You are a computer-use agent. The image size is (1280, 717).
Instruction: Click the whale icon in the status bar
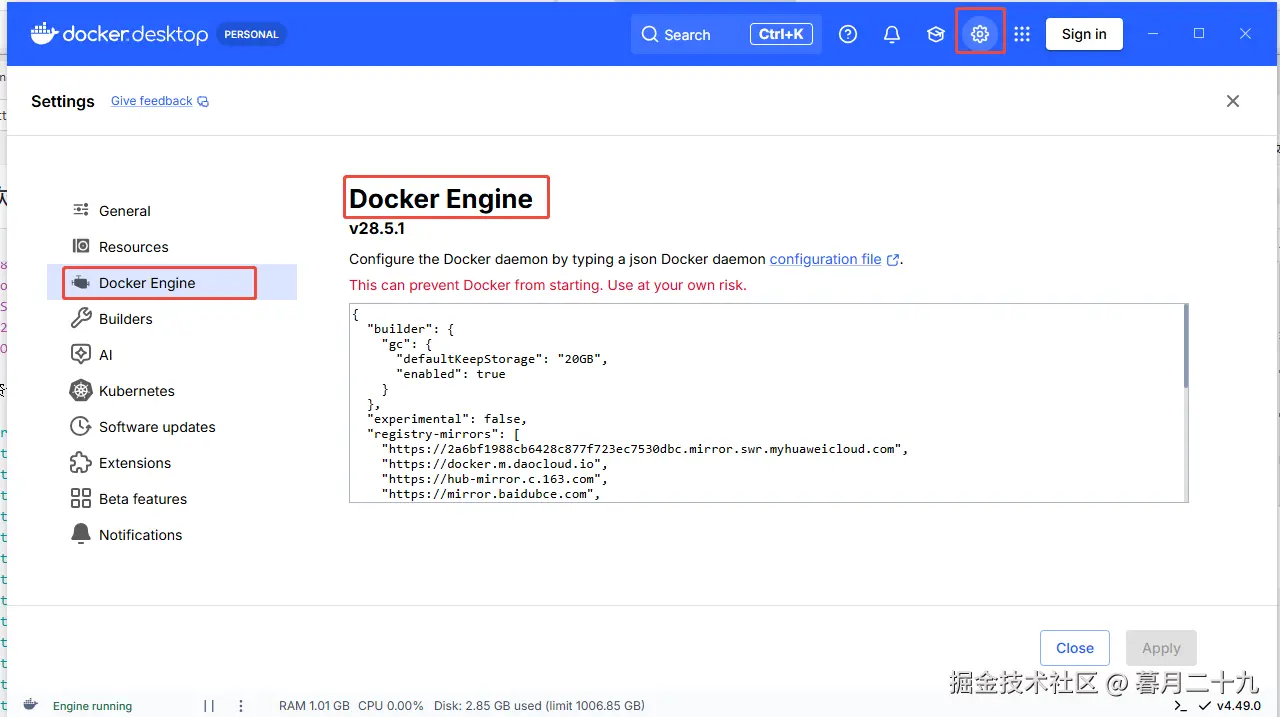(x=31, y=705)
